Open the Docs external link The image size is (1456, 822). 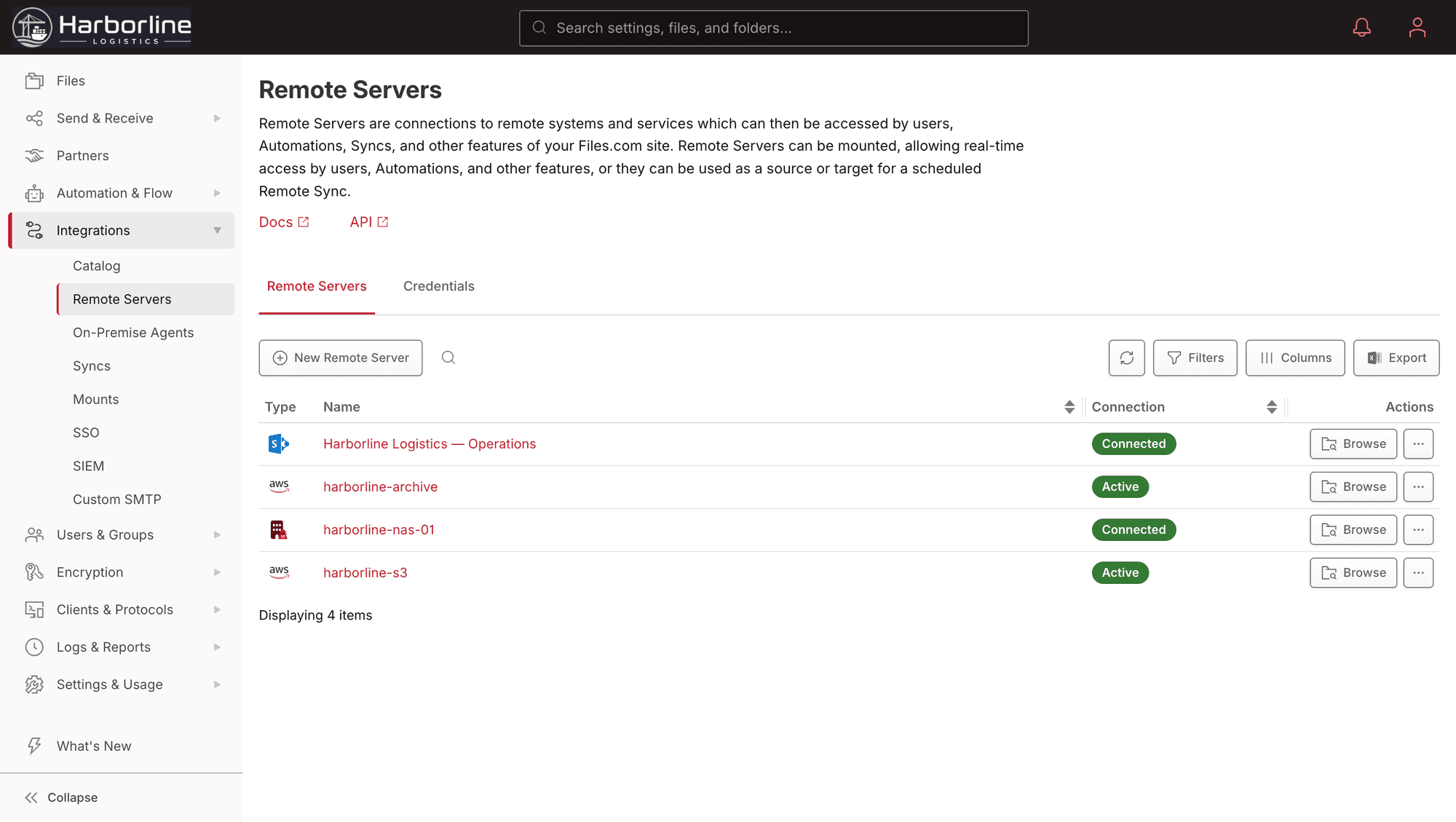click(x=284, y=222)
